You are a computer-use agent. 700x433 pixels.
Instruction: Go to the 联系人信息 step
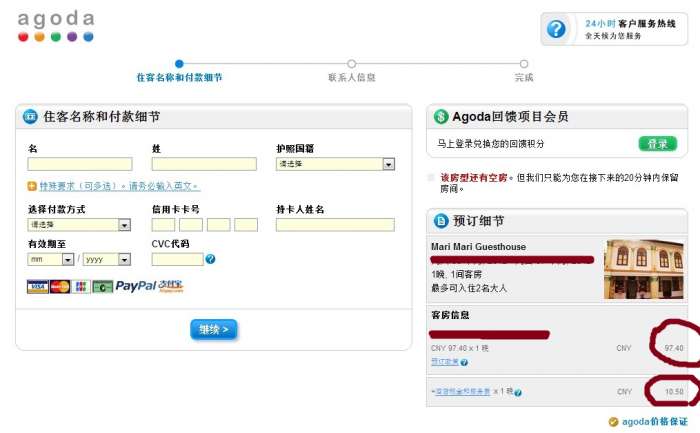pyautogui.click(x=352, y=77)
